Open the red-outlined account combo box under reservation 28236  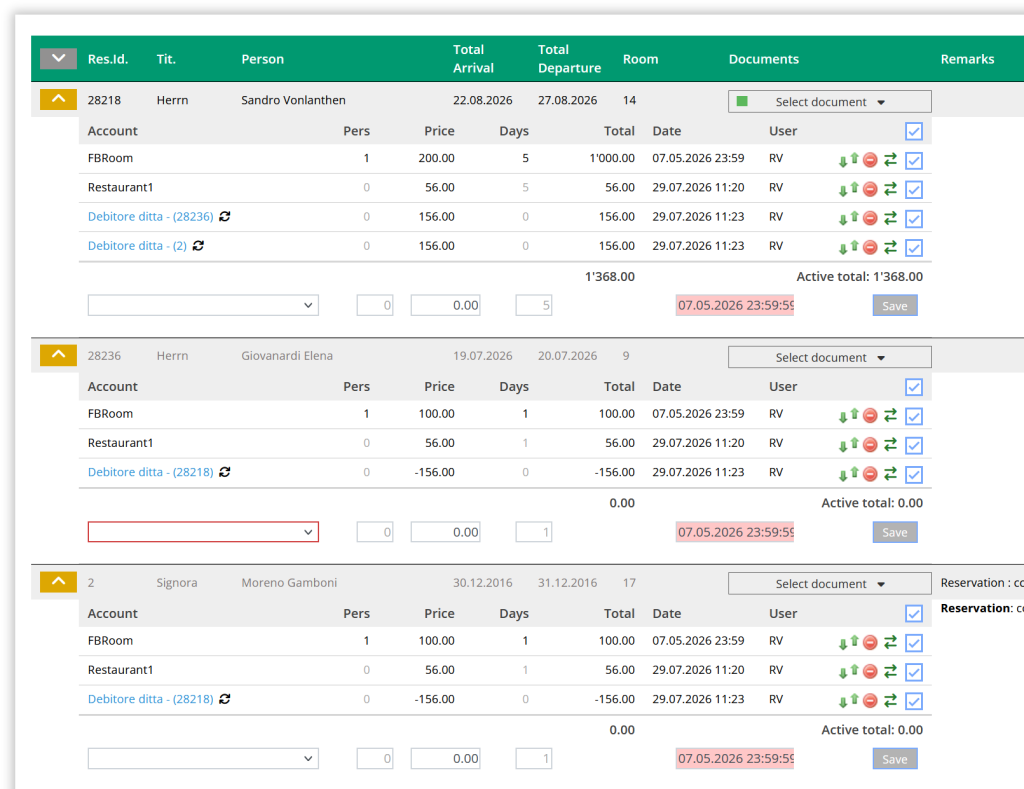(203, 532)
